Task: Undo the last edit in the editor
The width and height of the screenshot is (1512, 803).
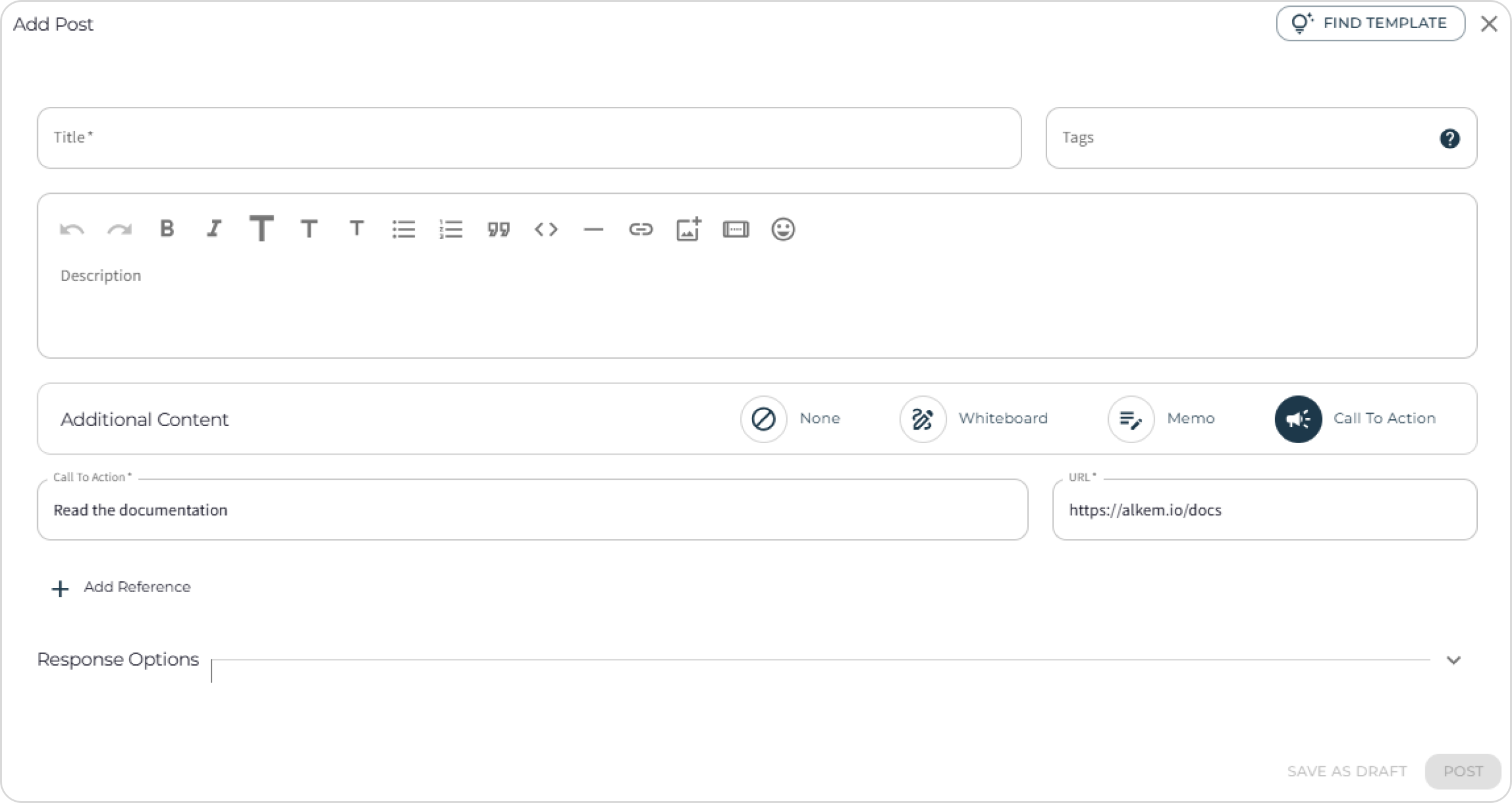Action: click(x=71, y=229)
